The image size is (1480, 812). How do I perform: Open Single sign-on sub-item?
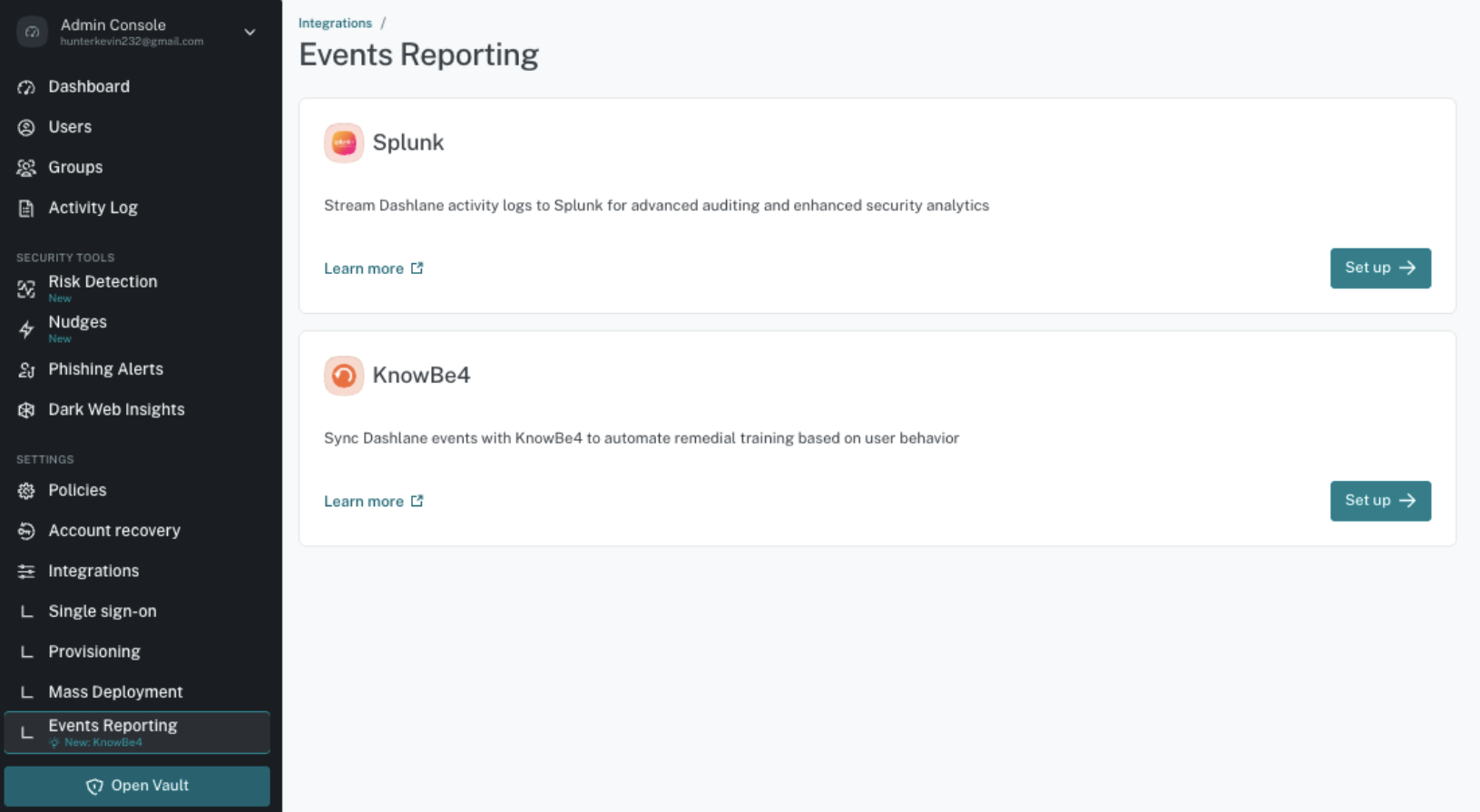coord(137,611)
